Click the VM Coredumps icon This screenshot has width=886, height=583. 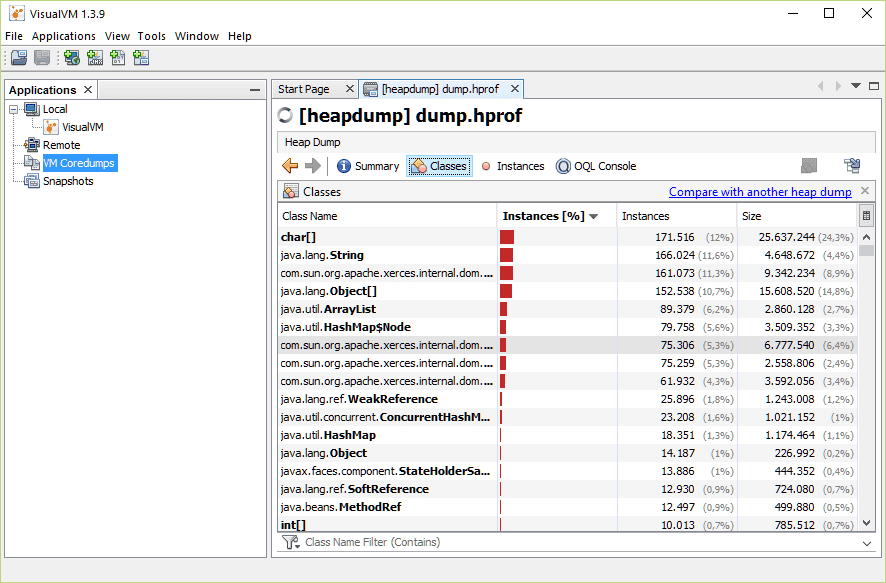pyautogui.click(x=32, y=163)
